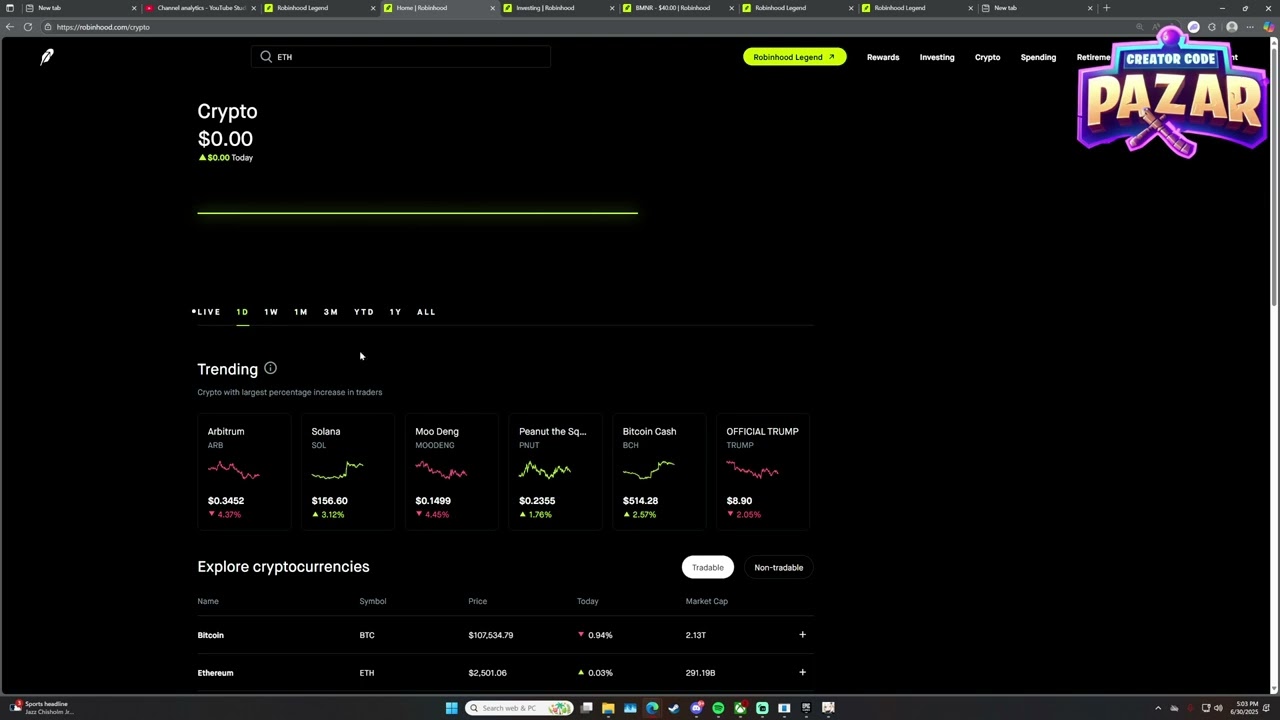
Task: Open volume control in system tray
Action: coord(1218,708)
